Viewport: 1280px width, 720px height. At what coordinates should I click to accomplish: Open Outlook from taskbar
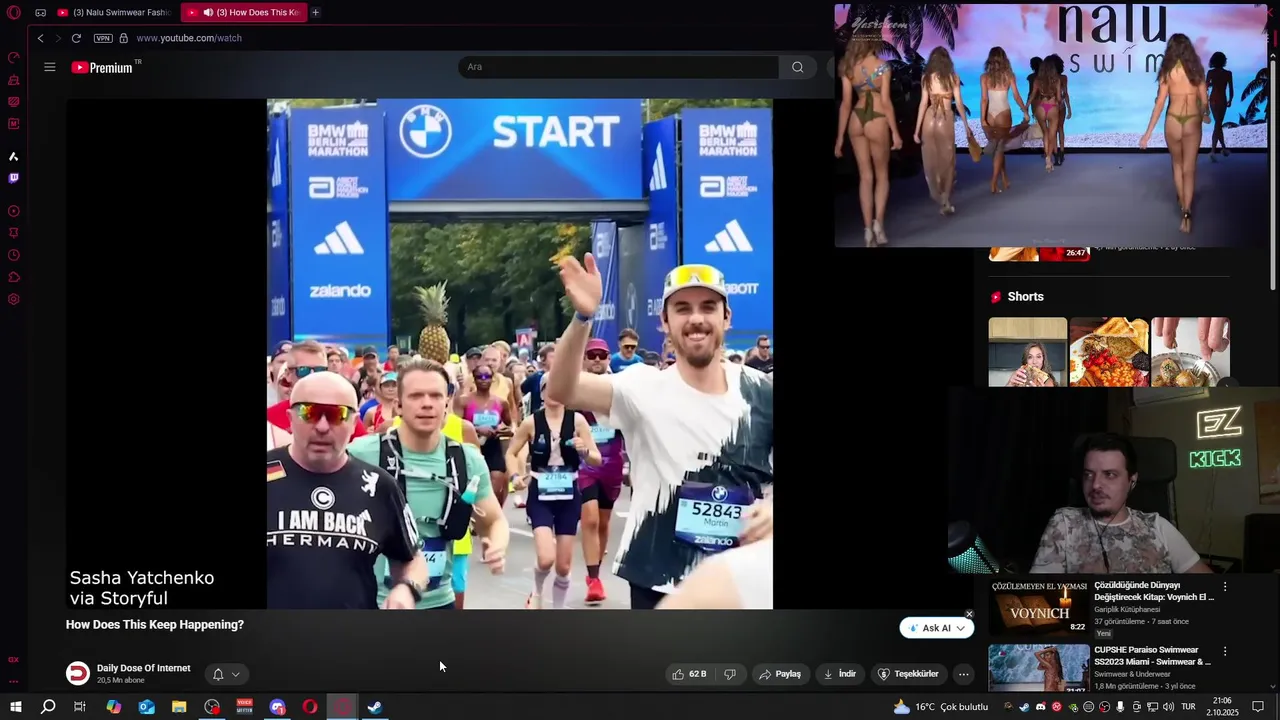[x=146, y=707]
